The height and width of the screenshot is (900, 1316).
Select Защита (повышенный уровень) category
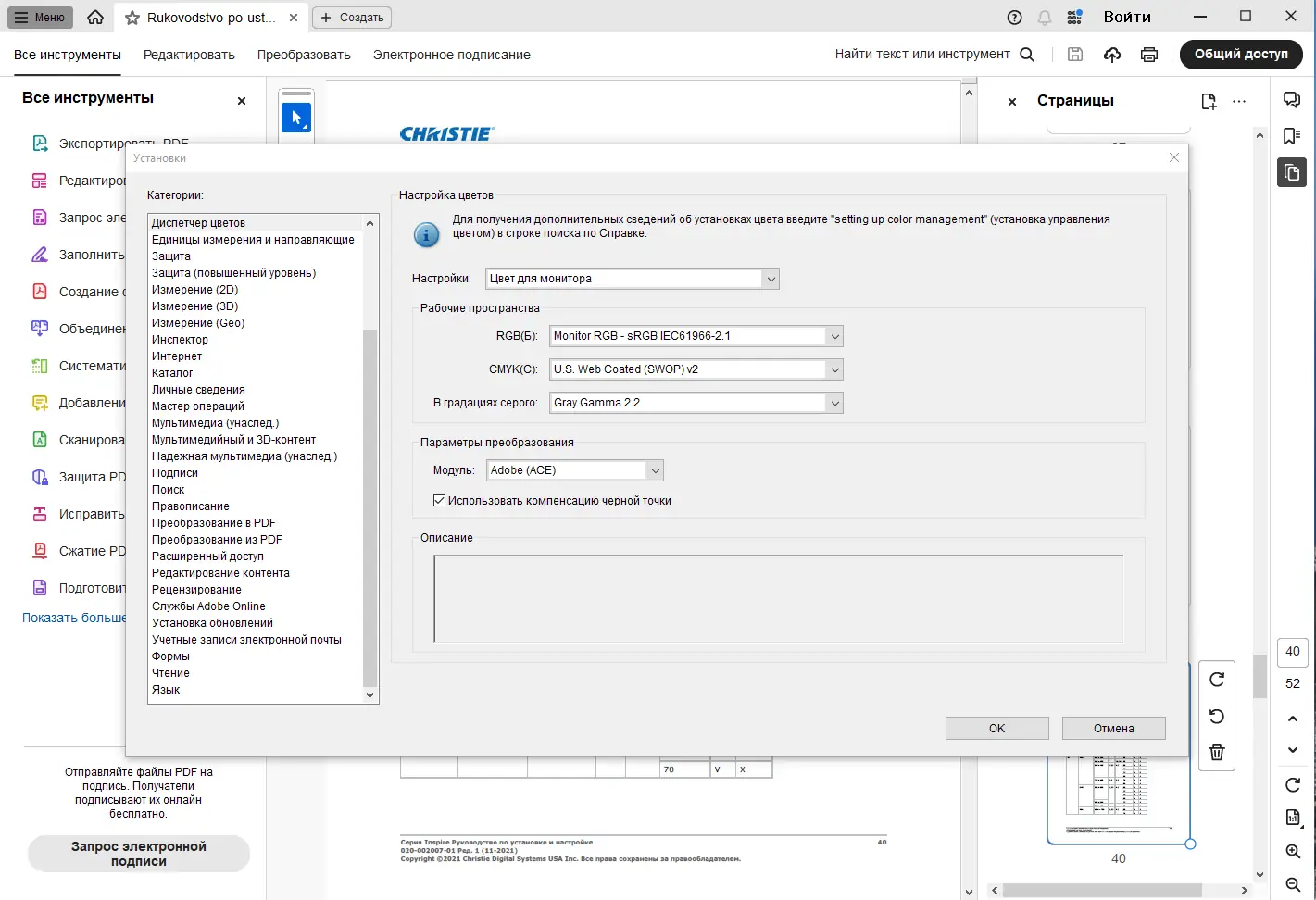257,273
